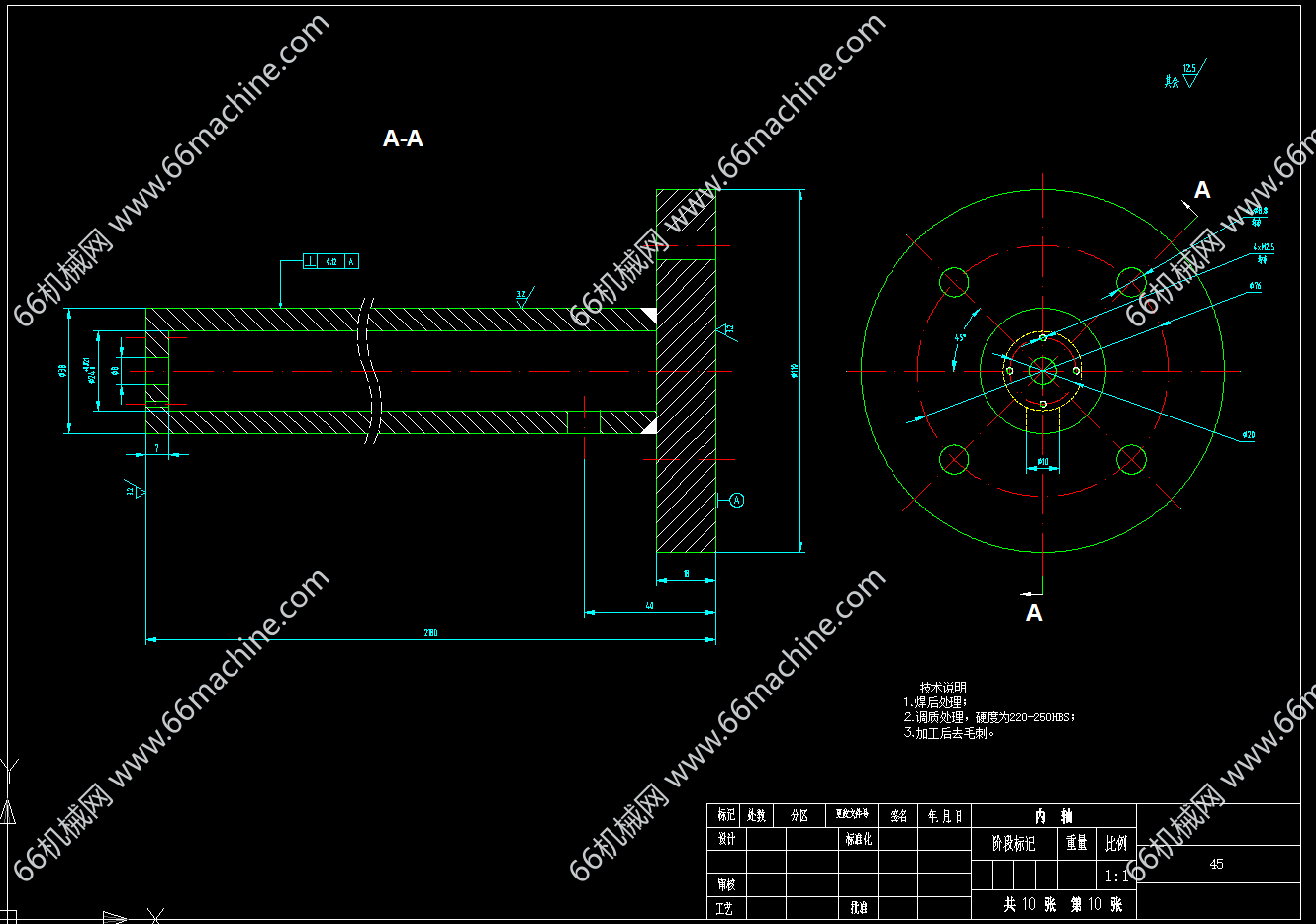Select the section label "A" below the flange view
The image size is (1316, 924).
1034,613
